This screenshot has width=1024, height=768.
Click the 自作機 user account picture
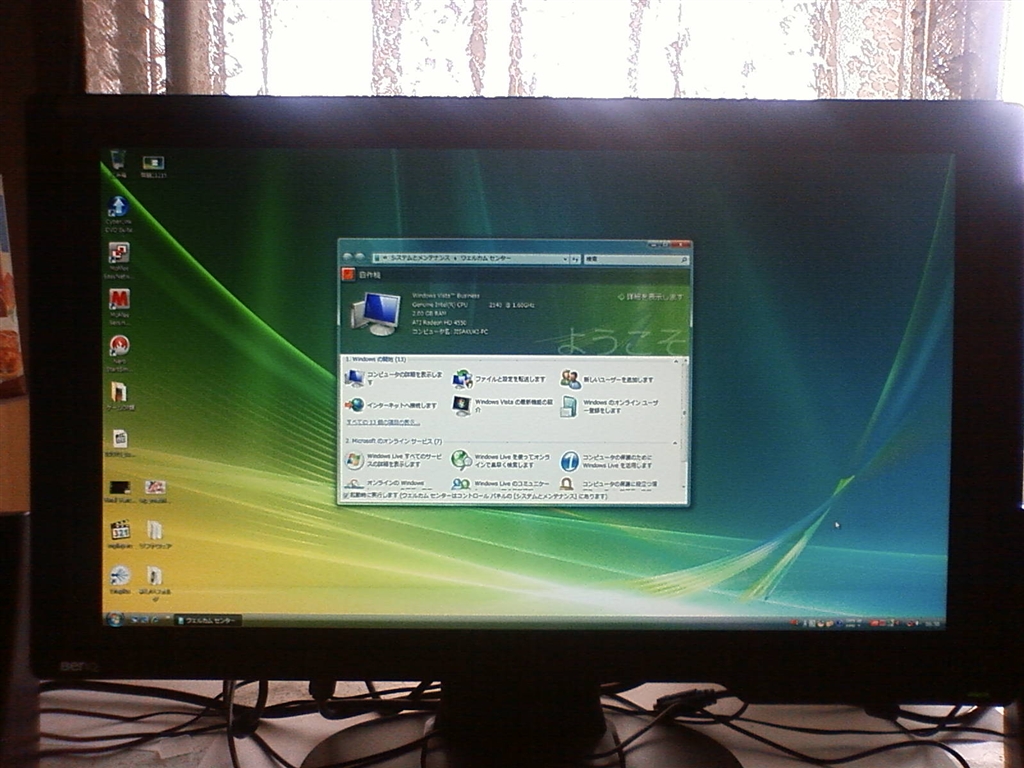[348, 274]
